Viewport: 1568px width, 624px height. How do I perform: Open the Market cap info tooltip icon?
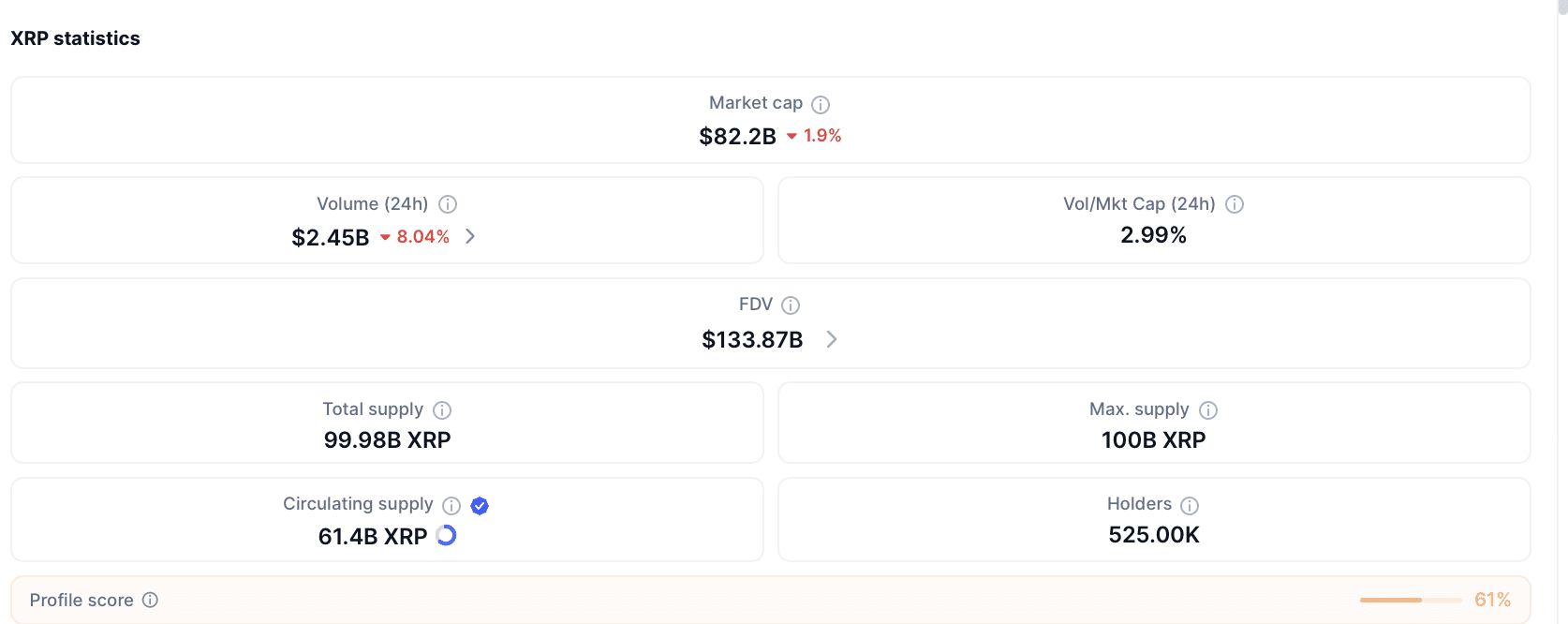[821, 103]
